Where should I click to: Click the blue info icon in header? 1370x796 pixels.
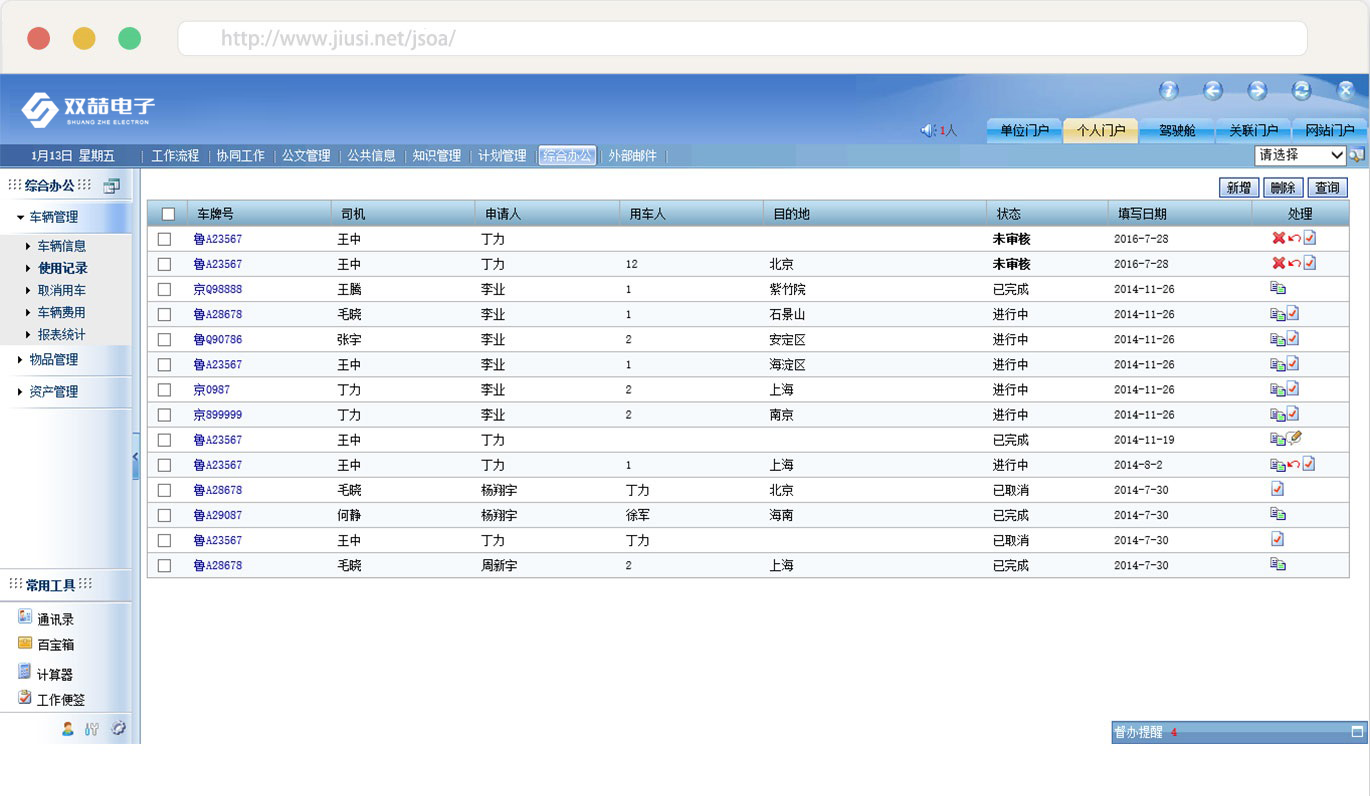coord(1168,91)
